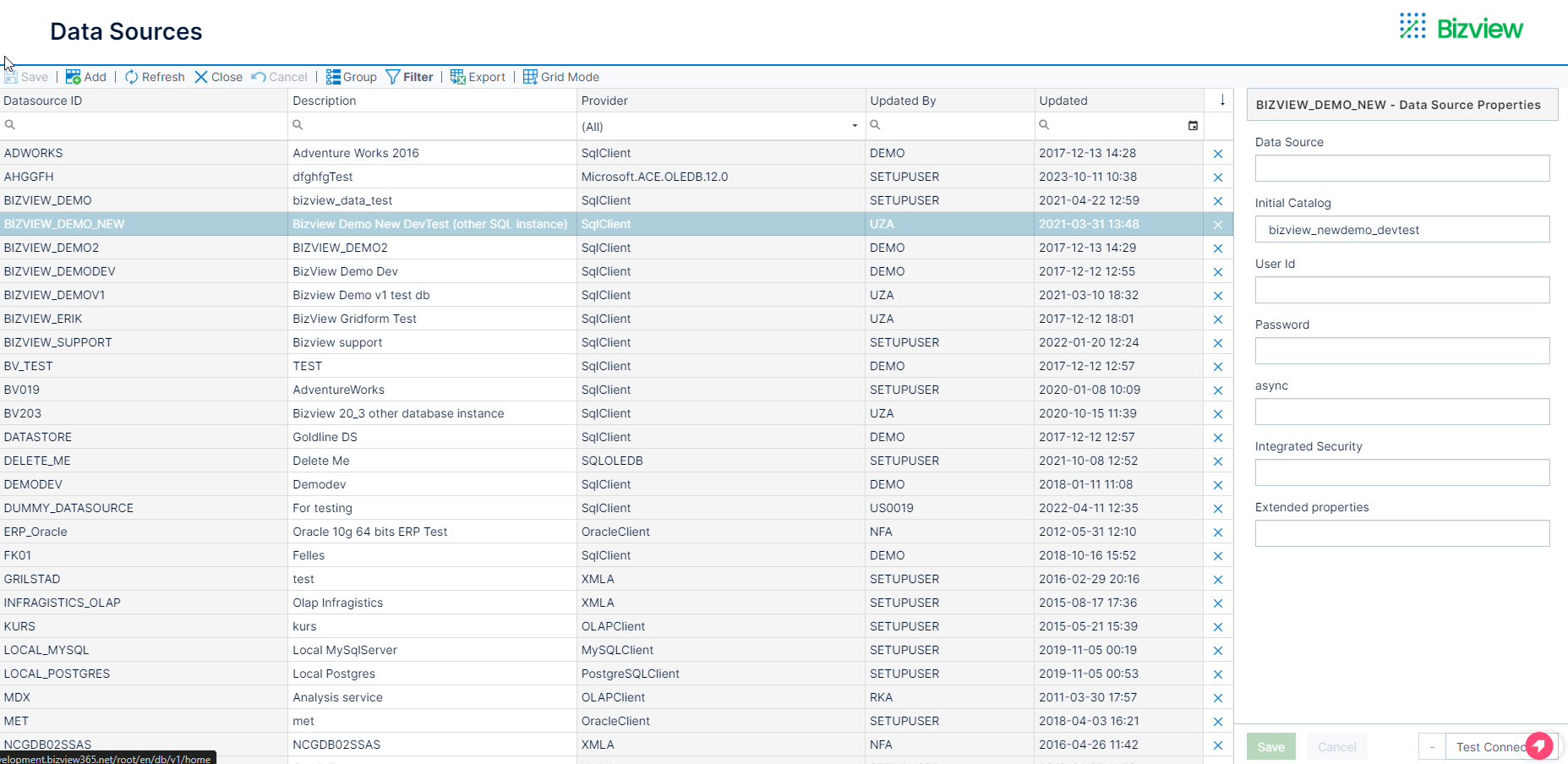The width and height of the screenshot is (1568, 764).
Task: Select the INFRAGISTICS_OLAP row
Action: pyautogui.click(x=616, y=603)
